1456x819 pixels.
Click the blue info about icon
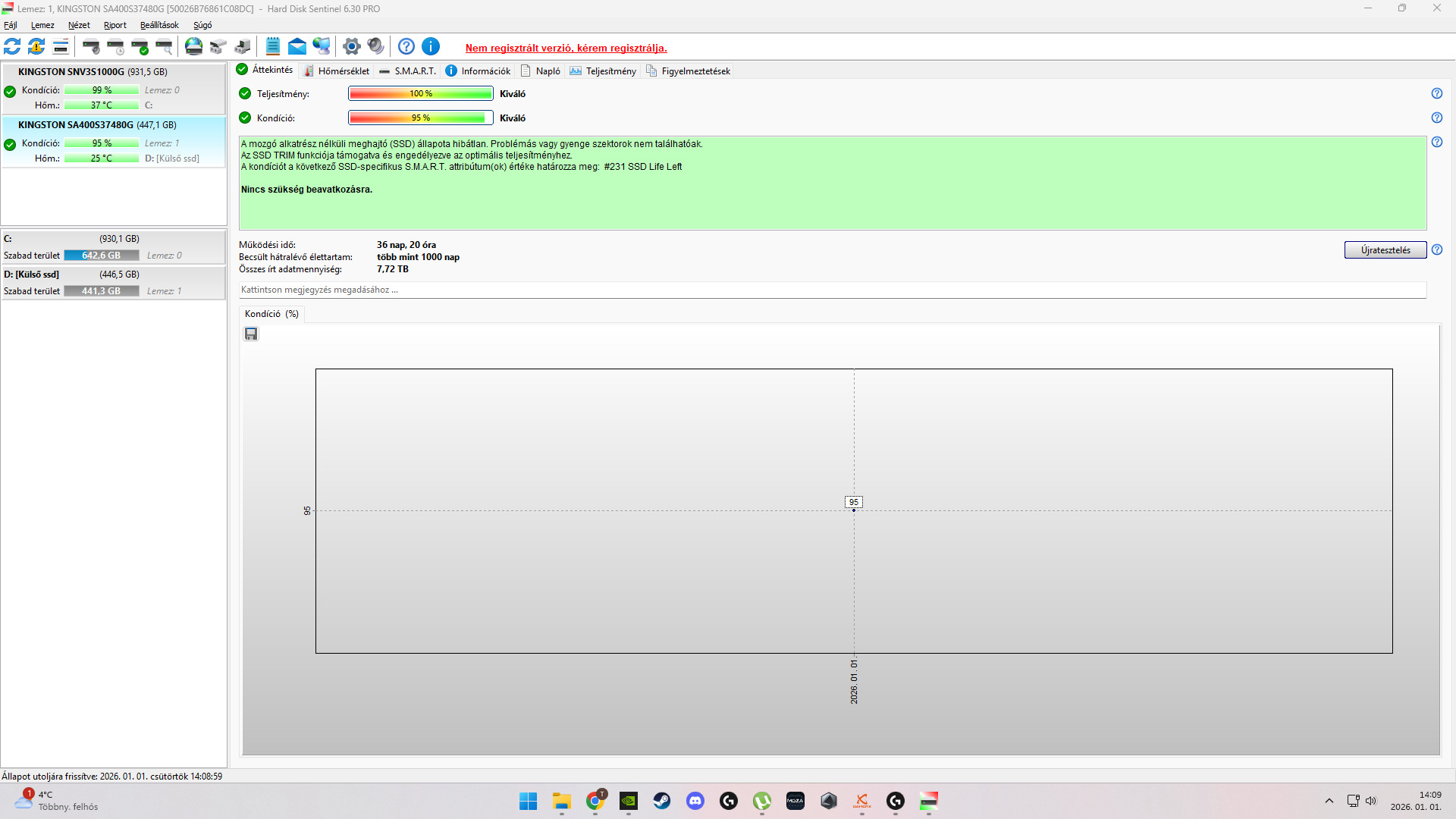click(x=431, y=47)
